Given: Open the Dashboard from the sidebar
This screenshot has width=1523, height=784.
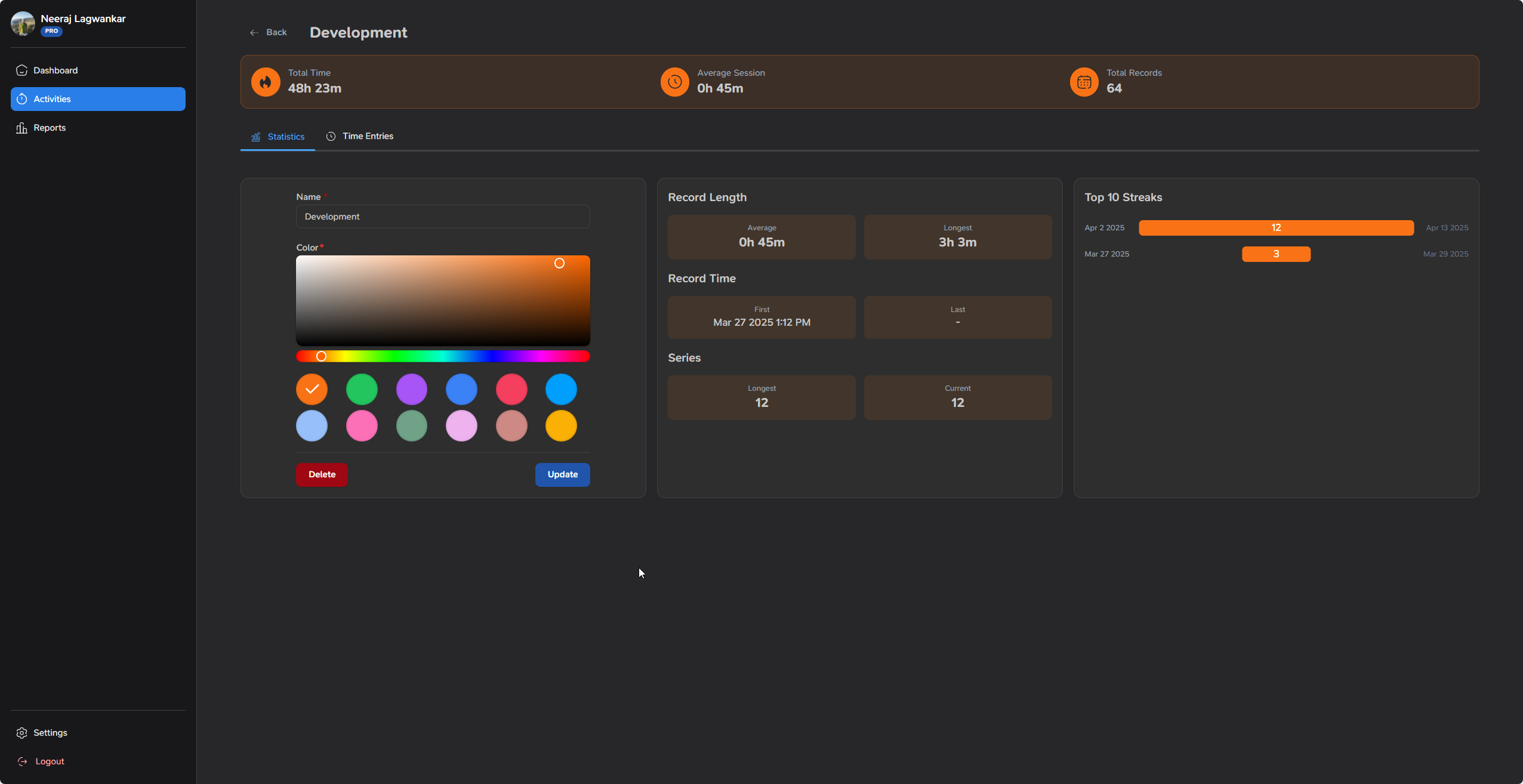Looking at the screenshot, I should [56, 70].
